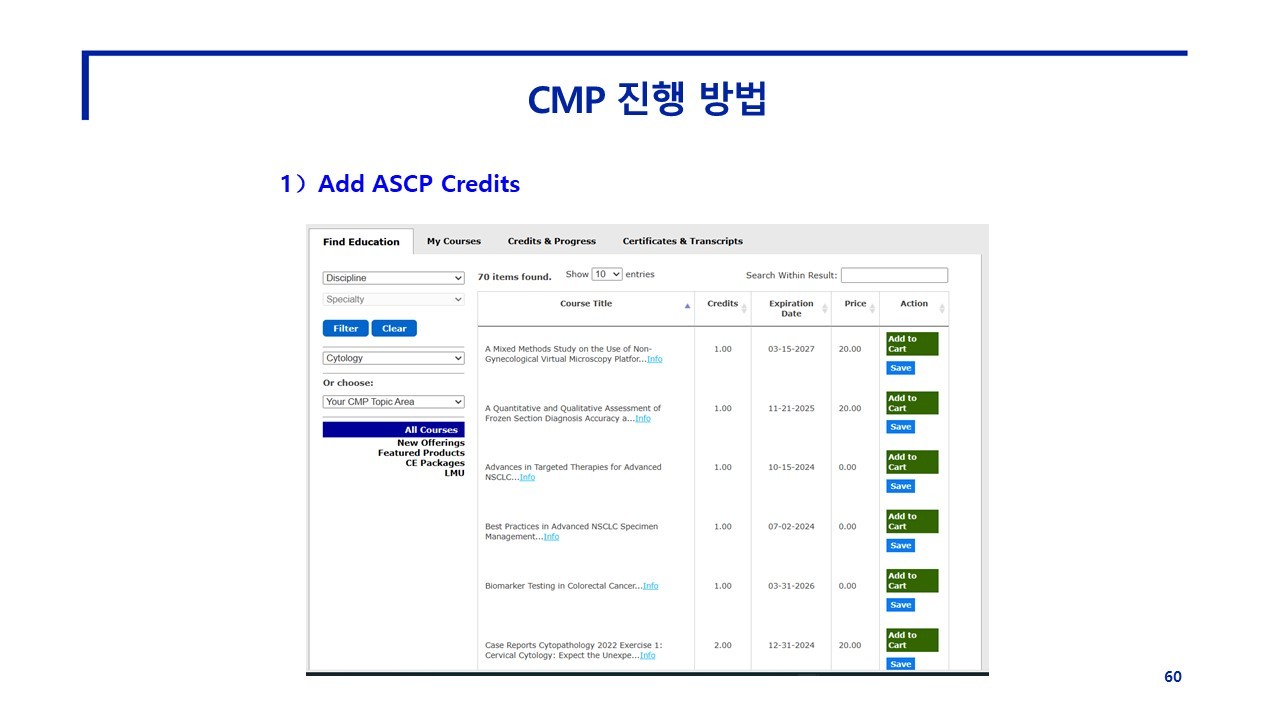Screen dimensions: 1280x720
Task: Open Info link for Advances in Targeted Therapies
Action: (x=527, y=477)
